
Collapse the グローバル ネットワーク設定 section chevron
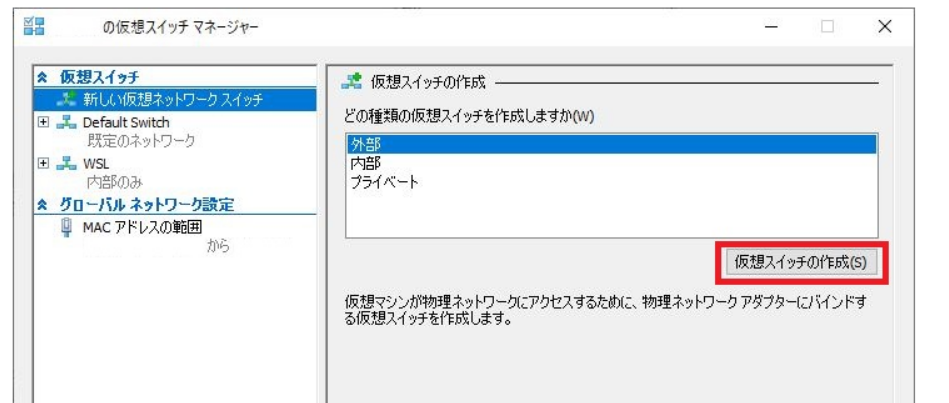[x=42, y=205]
